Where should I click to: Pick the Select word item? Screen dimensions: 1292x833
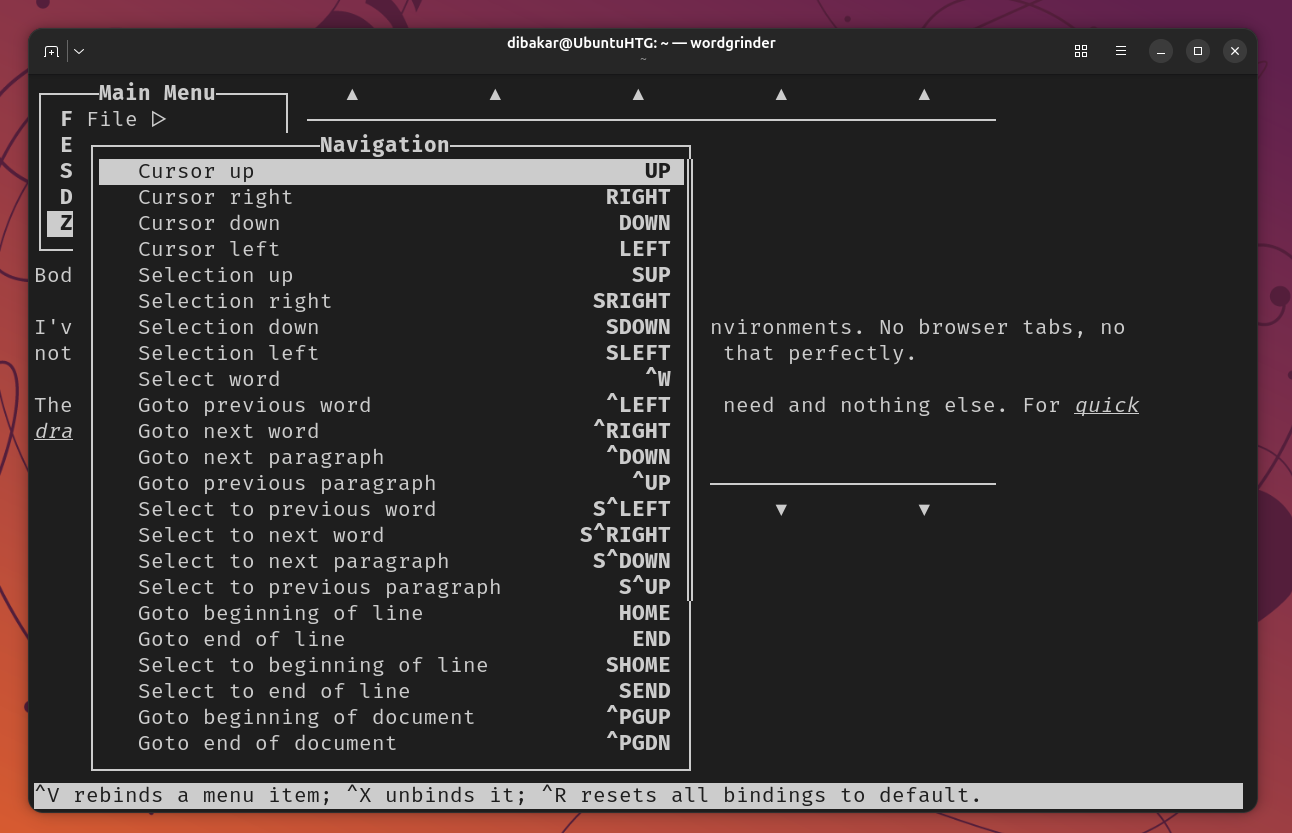[391, 379]
